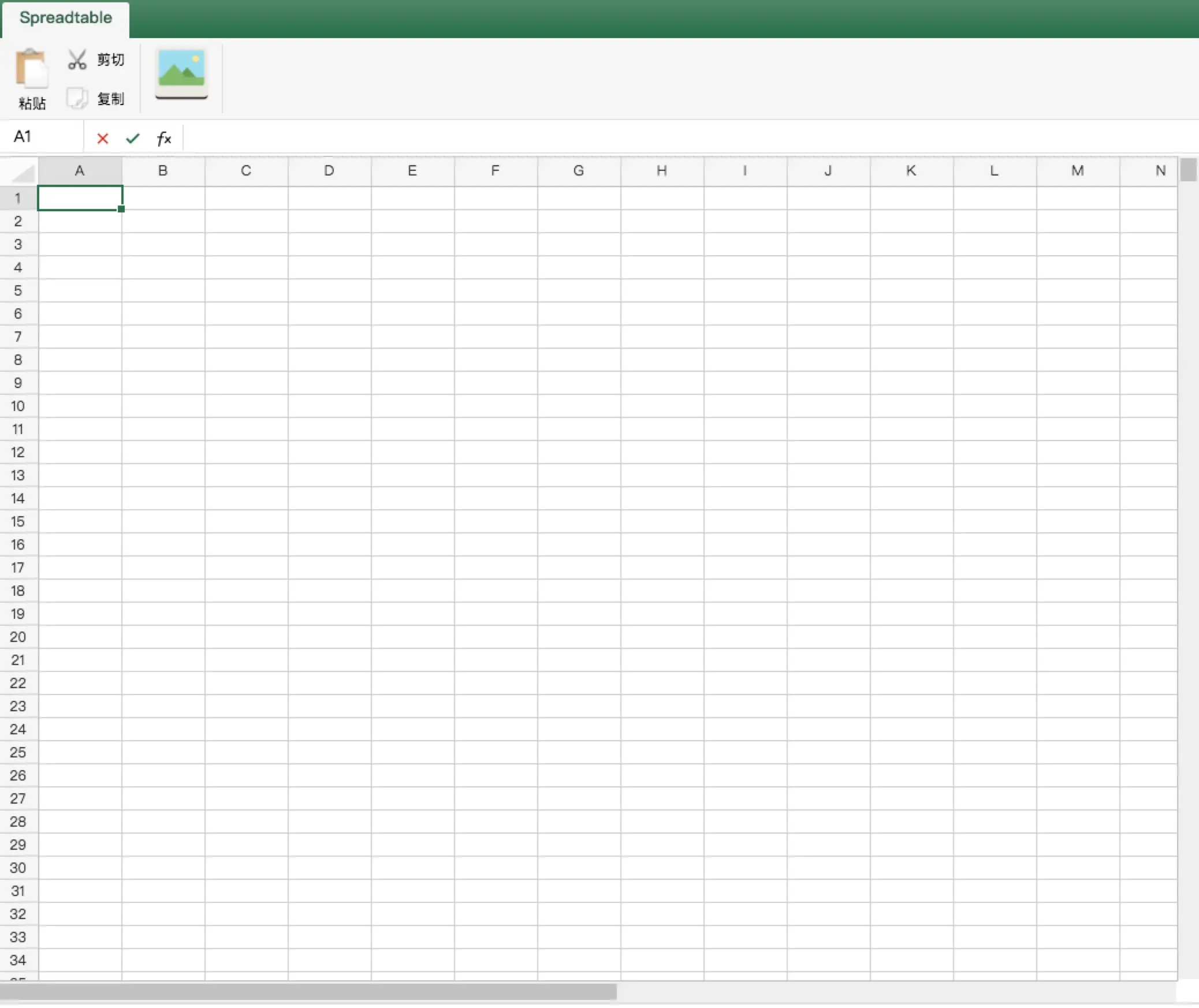Select row 27 header
Image resolution: width=1199 pixels, height=1008 pixels.
click(x=18, y=799)
